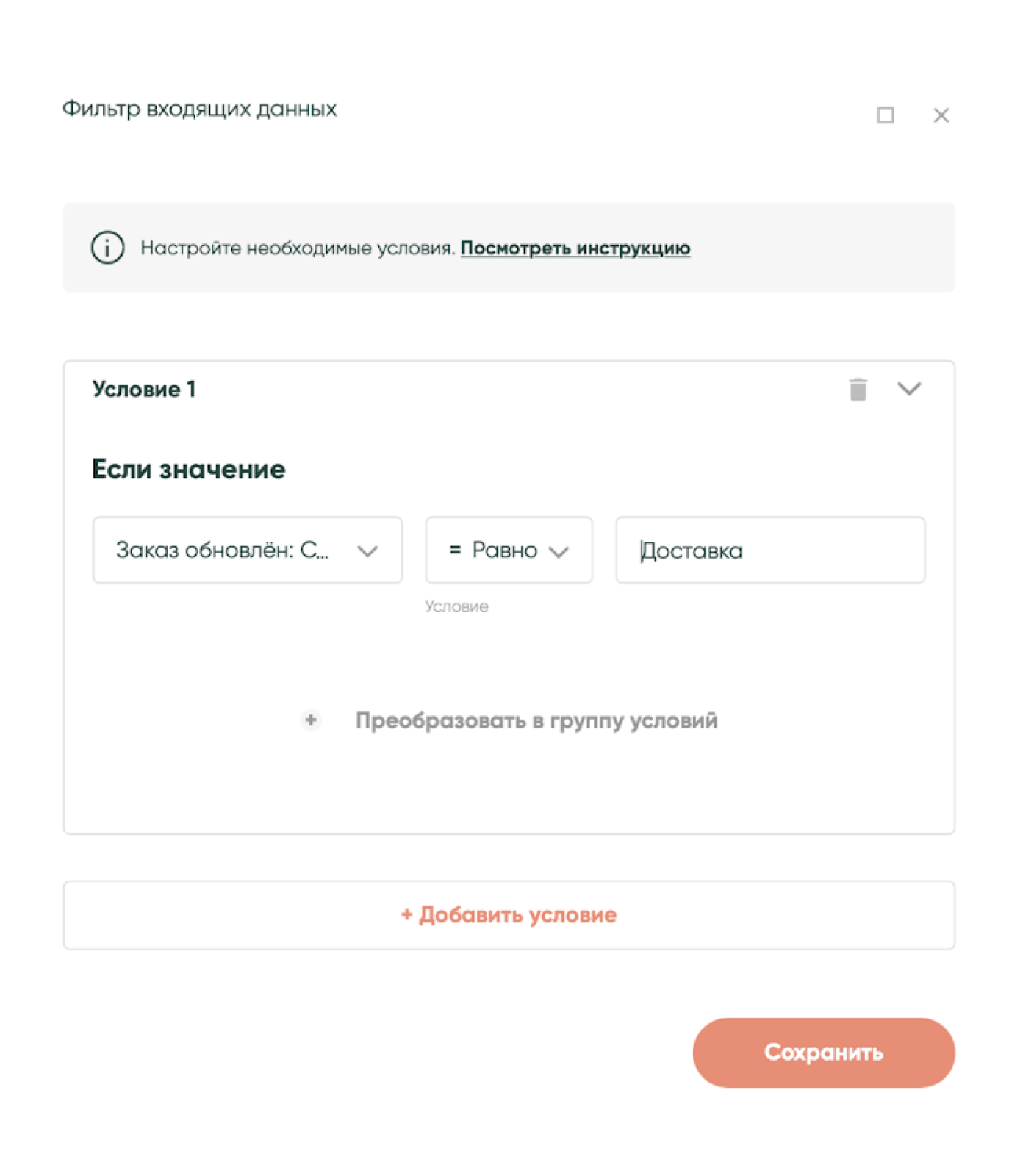
Task: Click the Если значение heading
Action: tap(189, 469)
